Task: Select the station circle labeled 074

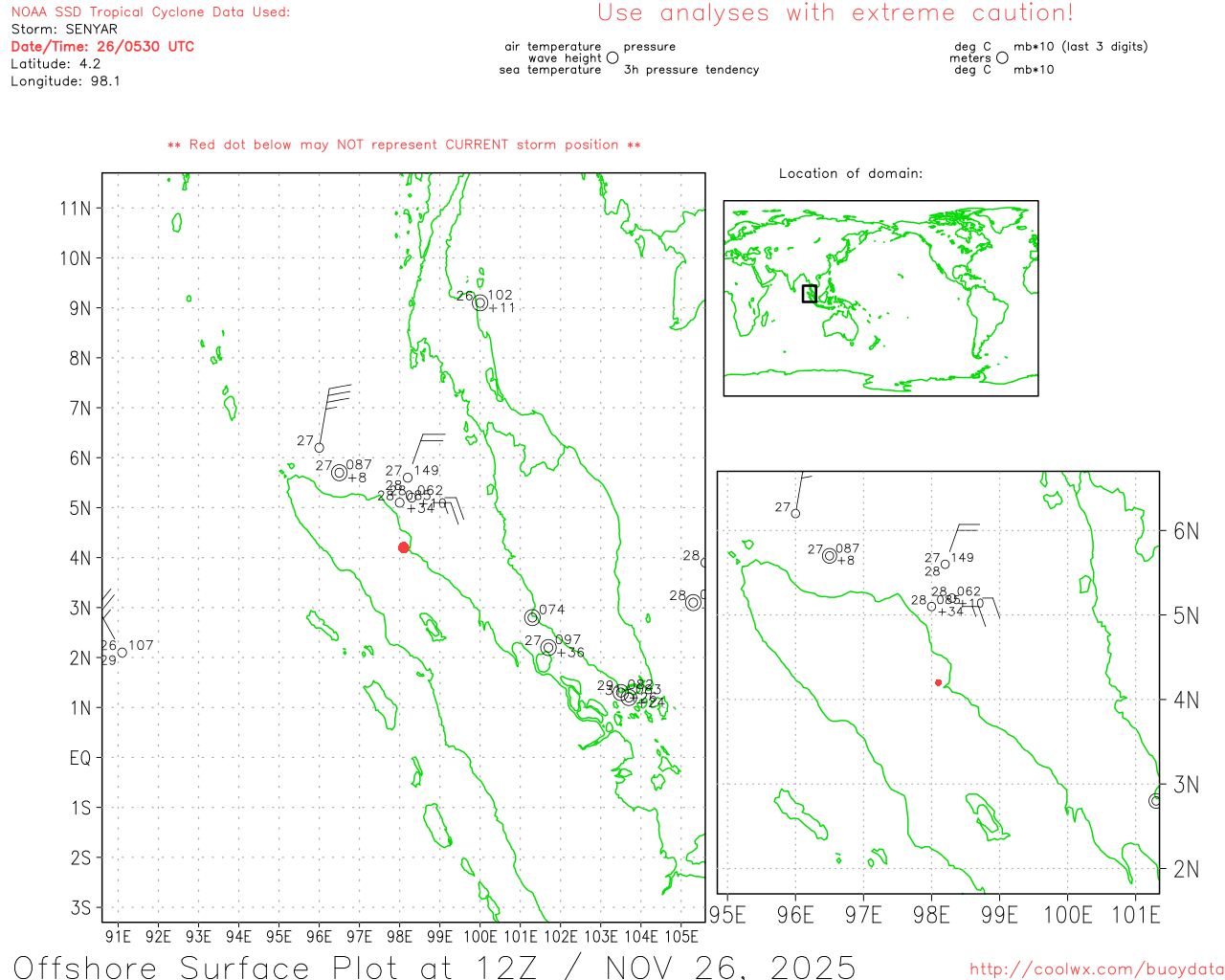Action: pos(532,617)
